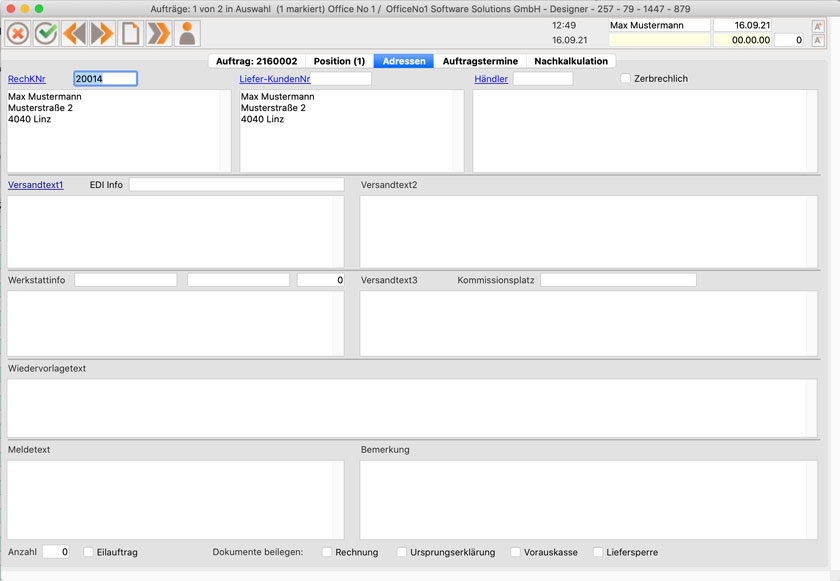Click into the Meldetext text area

(x=175, y=500)
